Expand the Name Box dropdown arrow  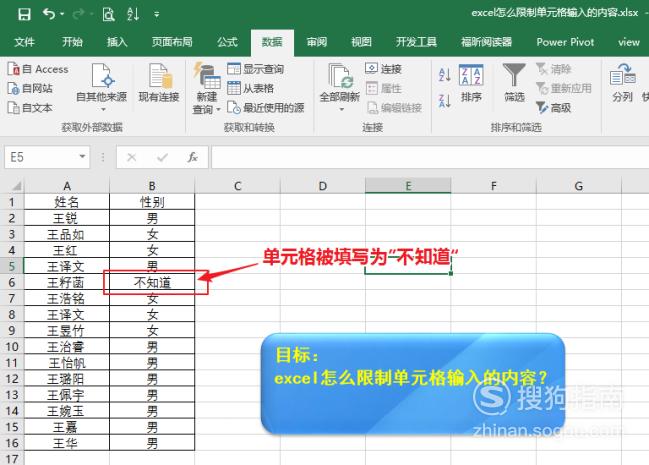coord(82,157)
